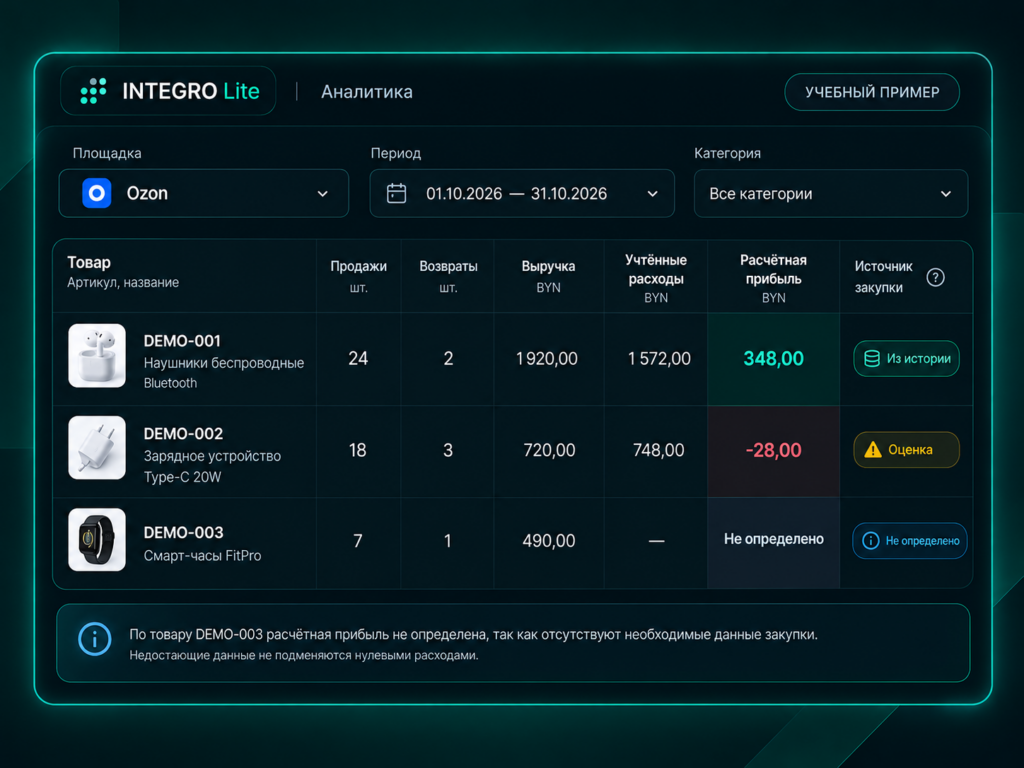
Task: Click the 720,00 revenue value
Action: point(549,450)
